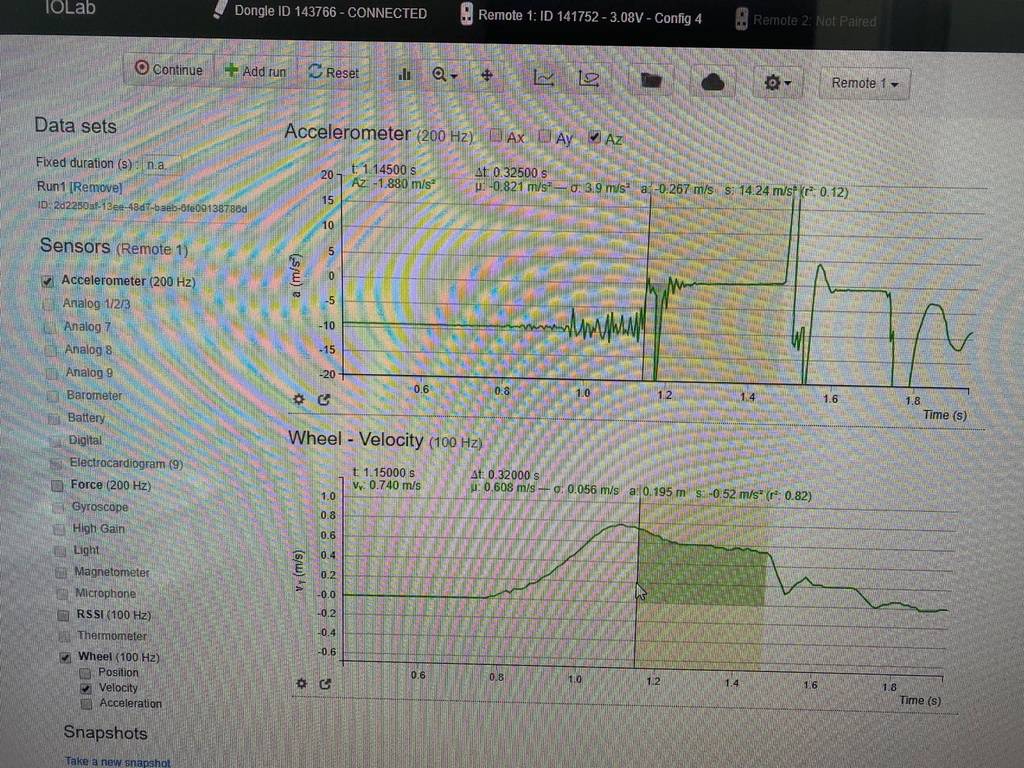Enable the Battery sensor checkbox
The width and height of the screenshot is (1024, 768).
54,419
